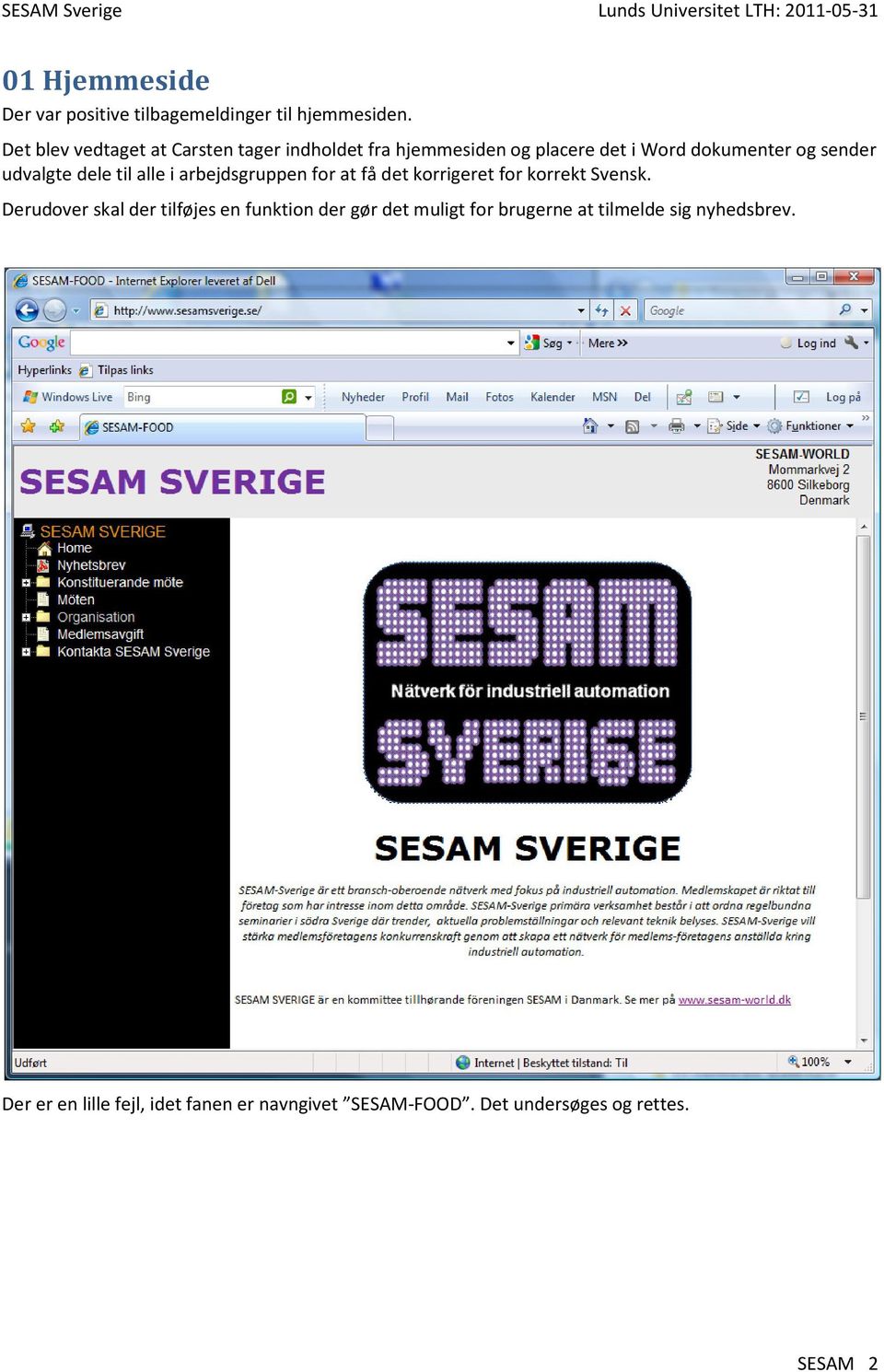This screenshot has width=884, height=1372.
Task: Open MSN in Windows Live toolbar
Action: point(604,397)
